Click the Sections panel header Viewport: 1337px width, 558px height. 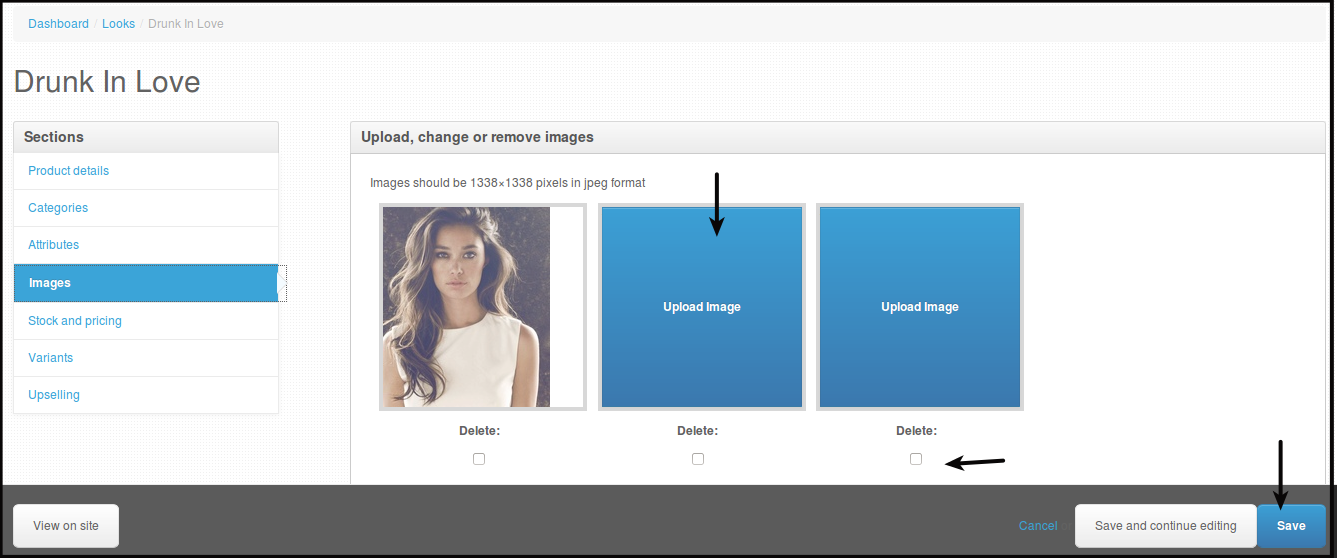[146, 137]
